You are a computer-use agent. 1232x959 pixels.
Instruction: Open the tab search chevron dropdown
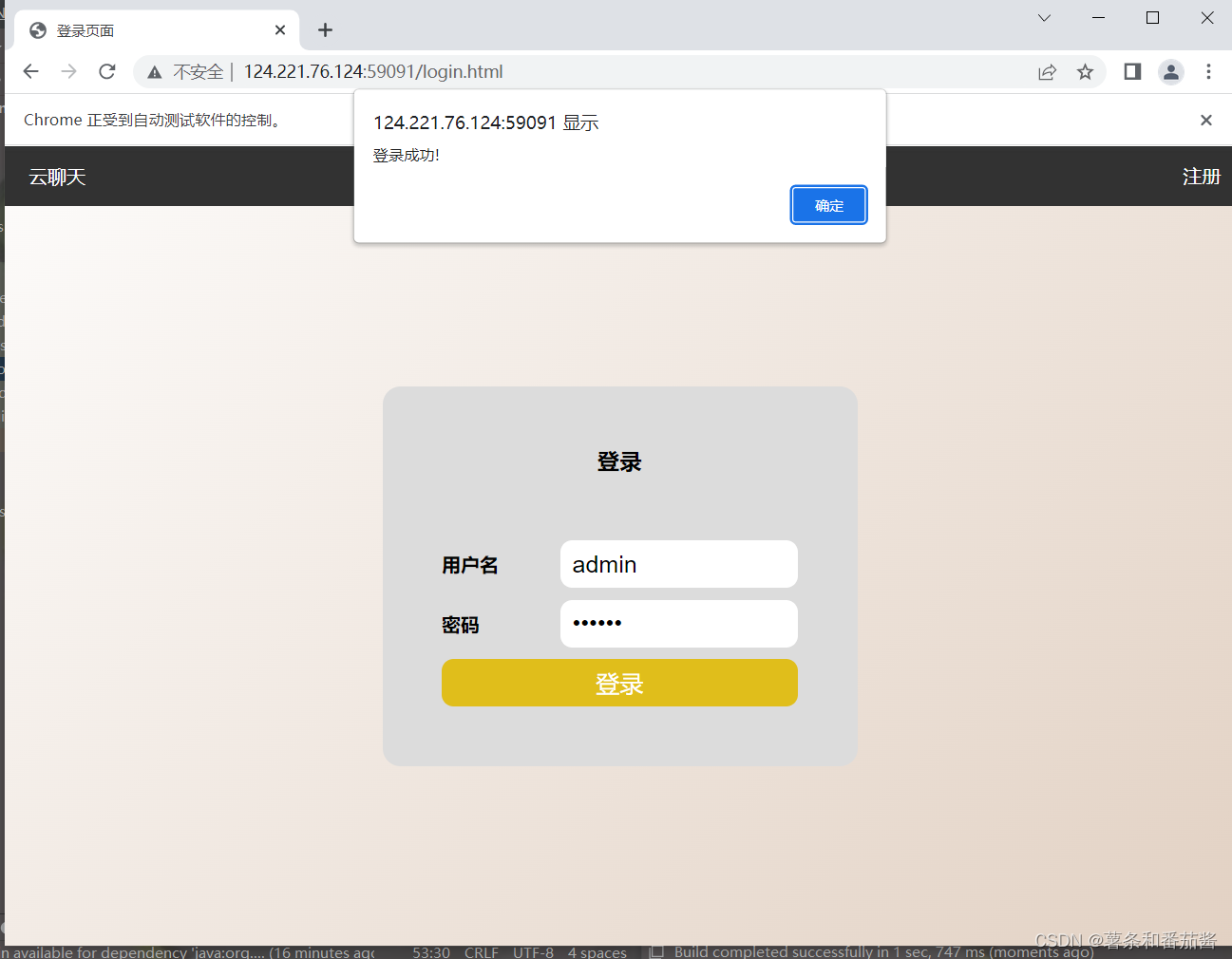1044,18
